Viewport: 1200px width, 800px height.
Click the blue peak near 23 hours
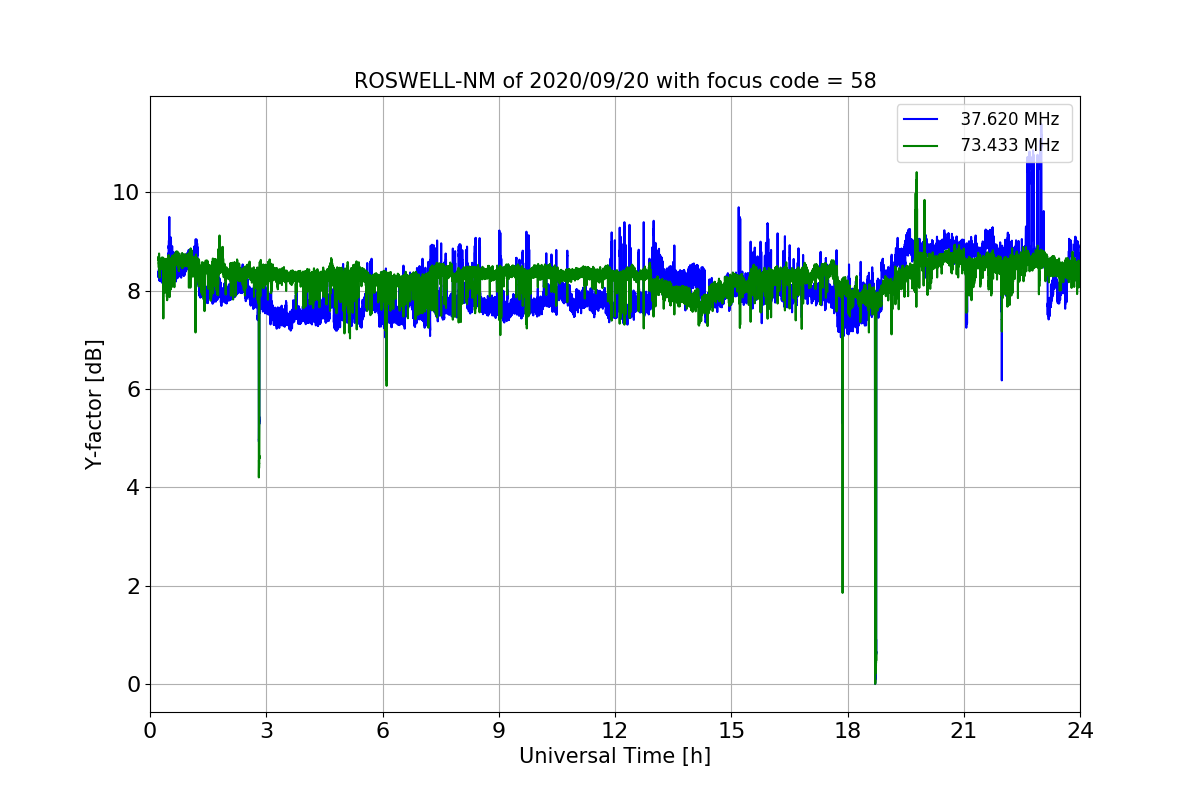[x=1041, y=128]
